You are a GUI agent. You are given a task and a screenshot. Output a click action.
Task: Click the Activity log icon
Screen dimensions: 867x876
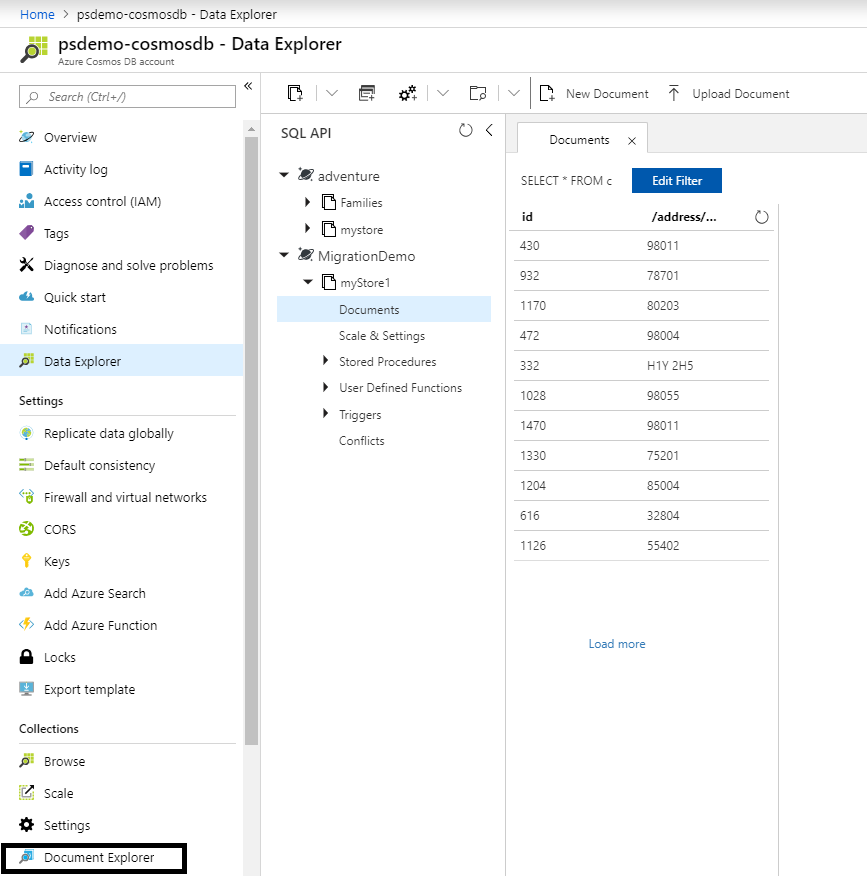(26, 169)
